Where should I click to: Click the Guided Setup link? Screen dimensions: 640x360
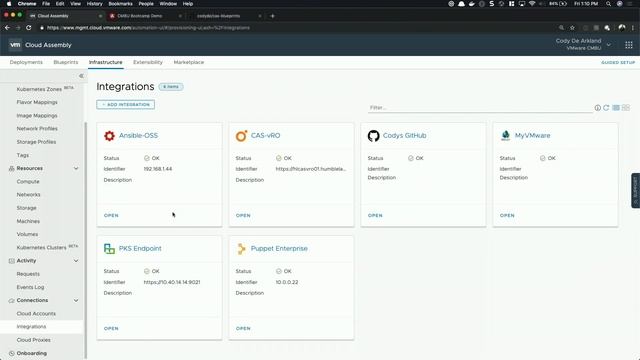click(x=618, y=62)
